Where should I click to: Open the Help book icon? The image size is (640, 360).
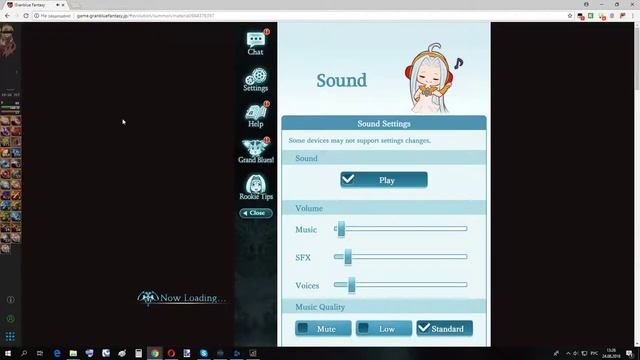click(256, 115)
